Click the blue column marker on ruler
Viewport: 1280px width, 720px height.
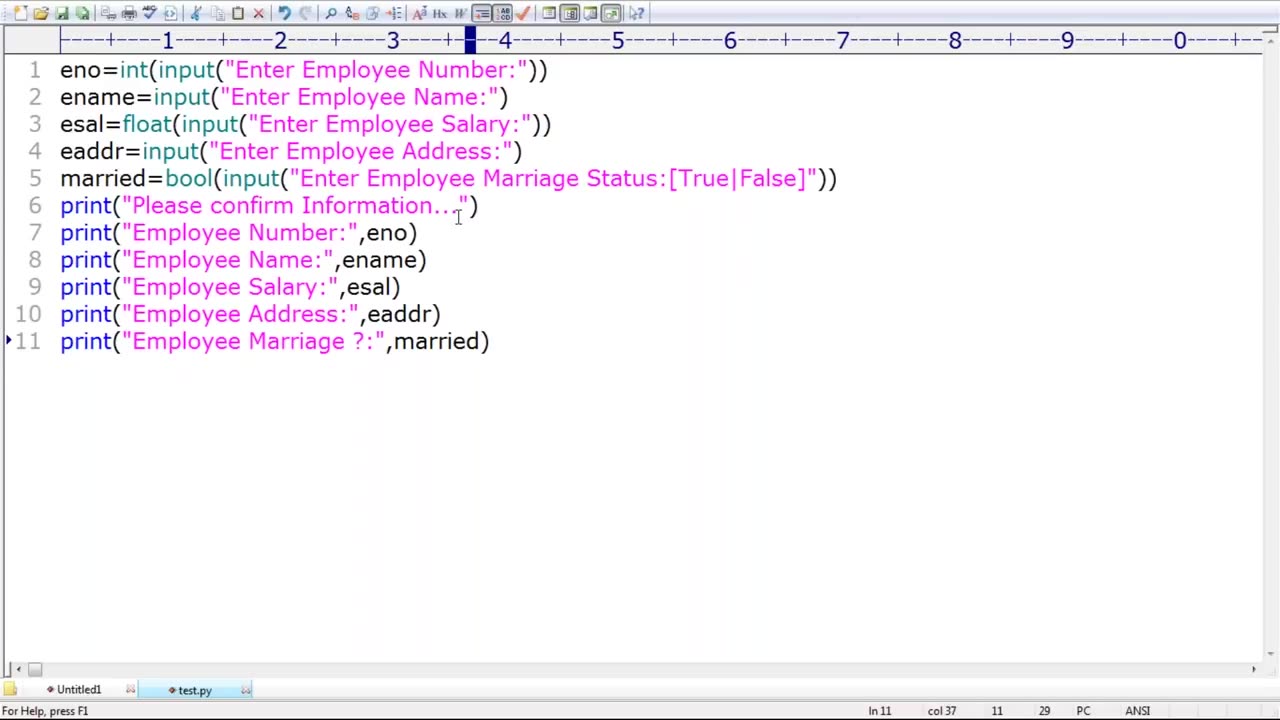coord(470,40)
